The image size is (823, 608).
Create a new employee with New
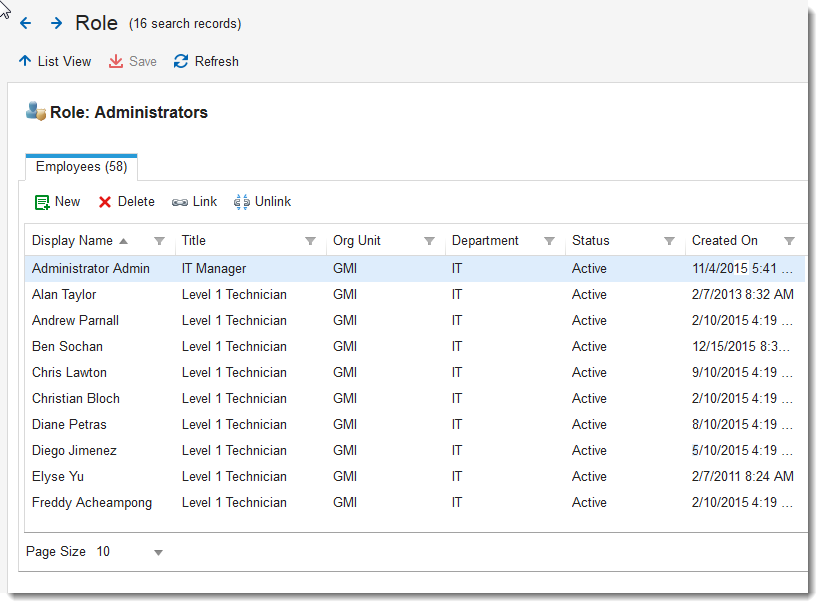click(x=58, y=202)
